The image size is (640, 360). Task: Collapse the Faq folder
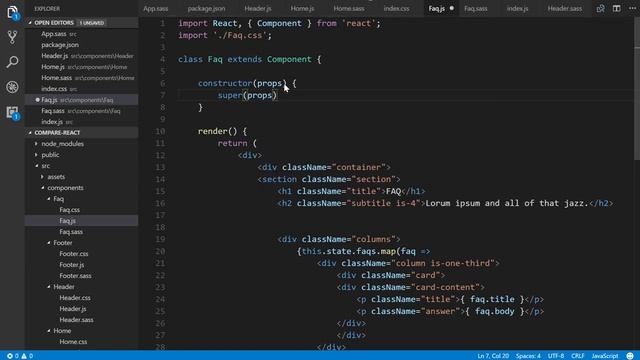58,199
